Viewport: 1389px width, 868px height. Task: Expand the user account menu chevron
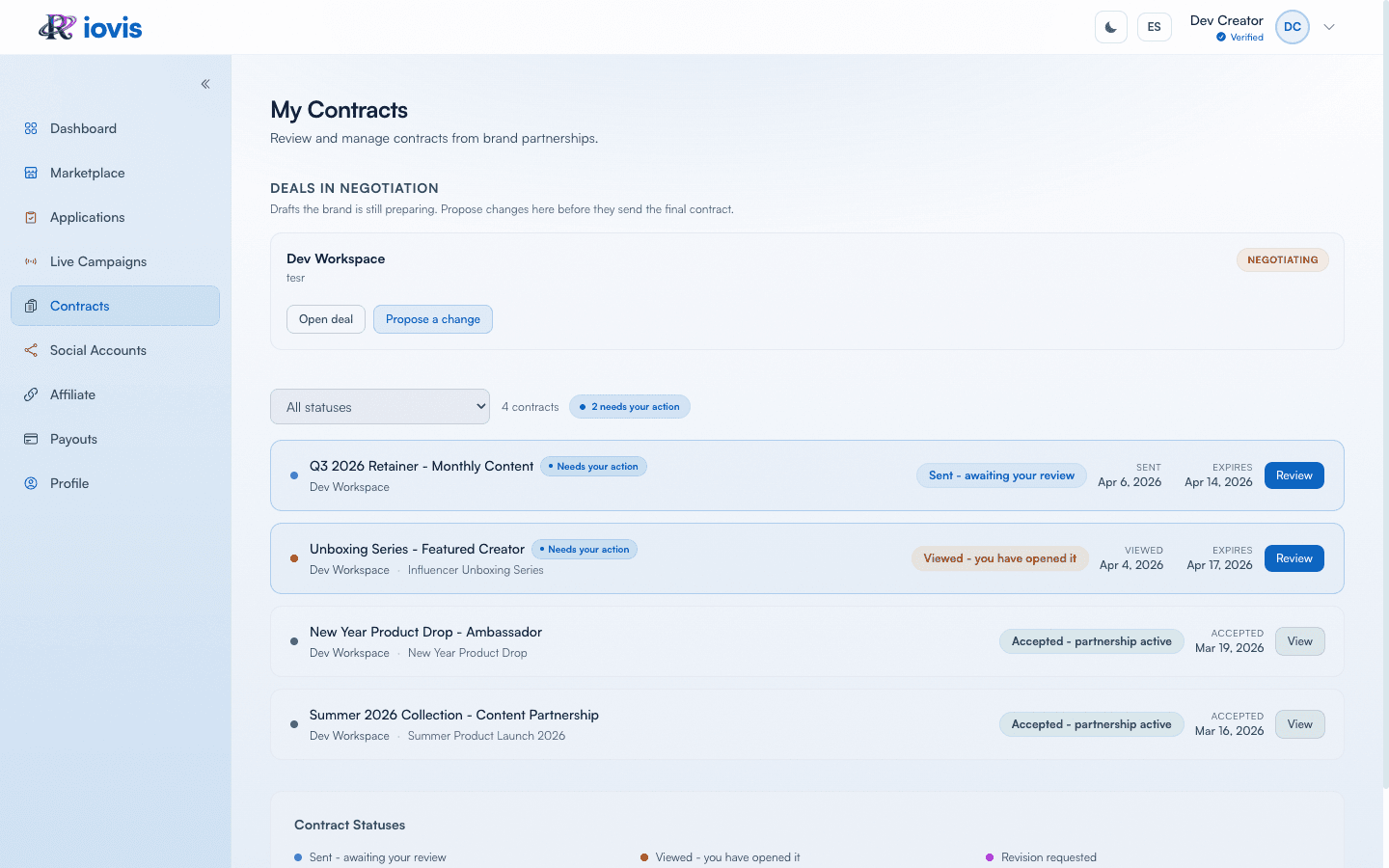click(1329, 27)
